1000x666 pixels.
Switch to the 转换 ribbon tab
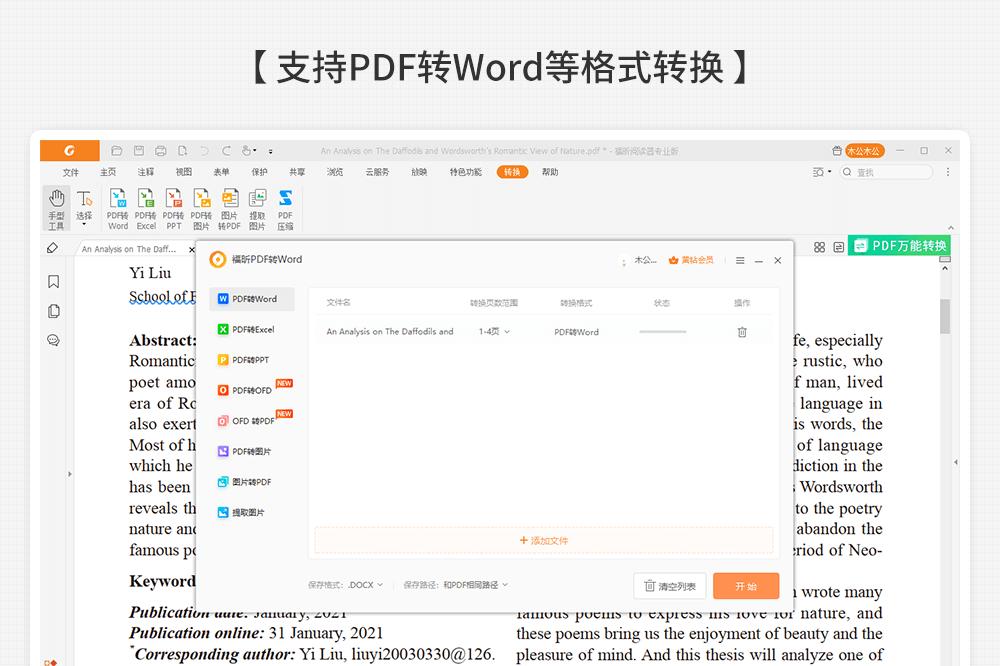click(512, 172)
